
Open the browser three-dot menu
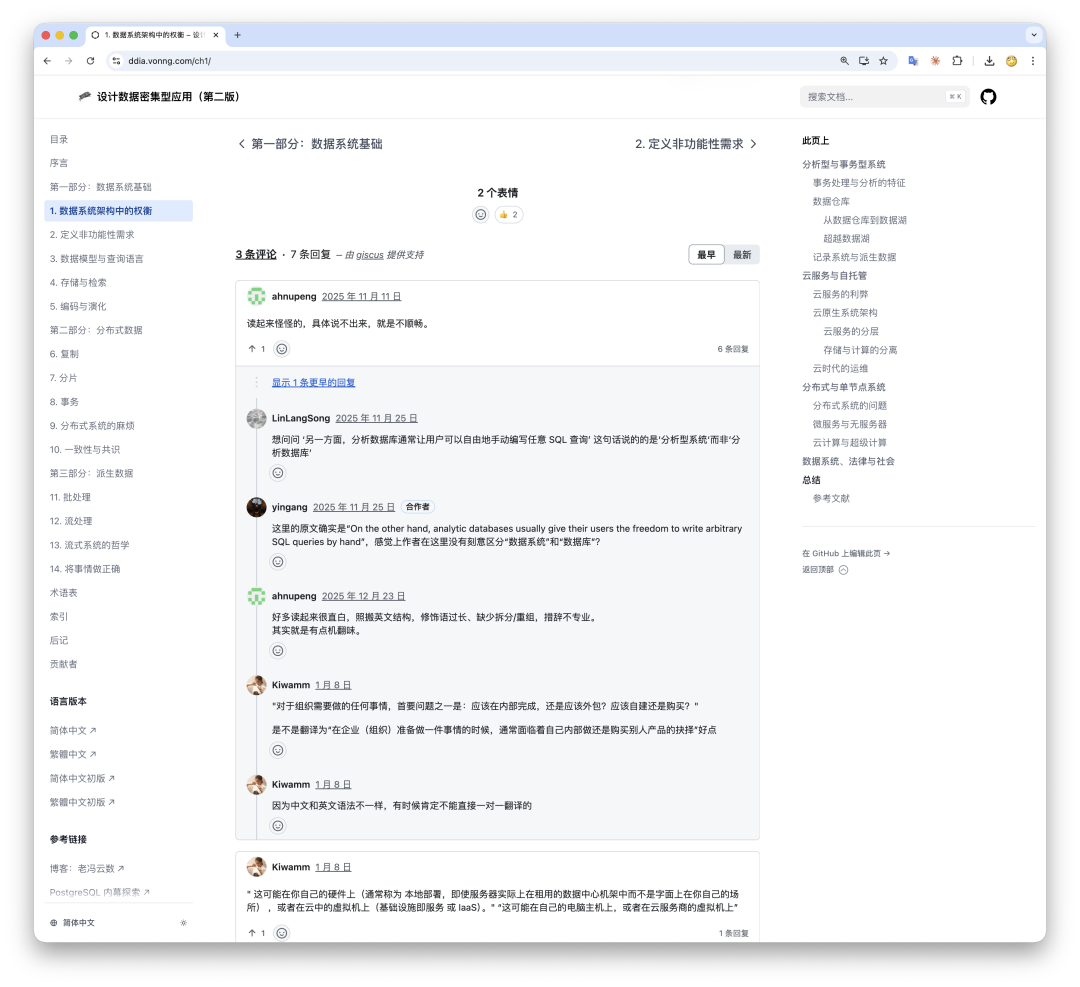tap(1033, 61)
